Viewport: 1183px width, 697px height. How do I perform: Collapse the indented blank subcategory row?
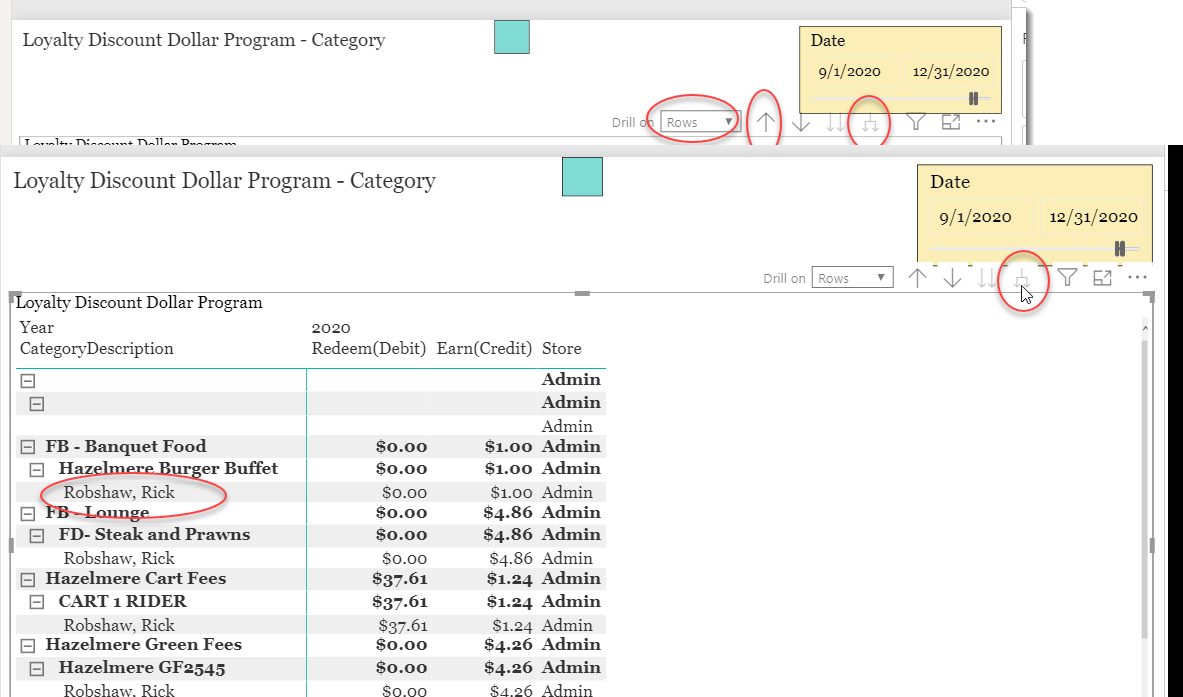point(36,404)
